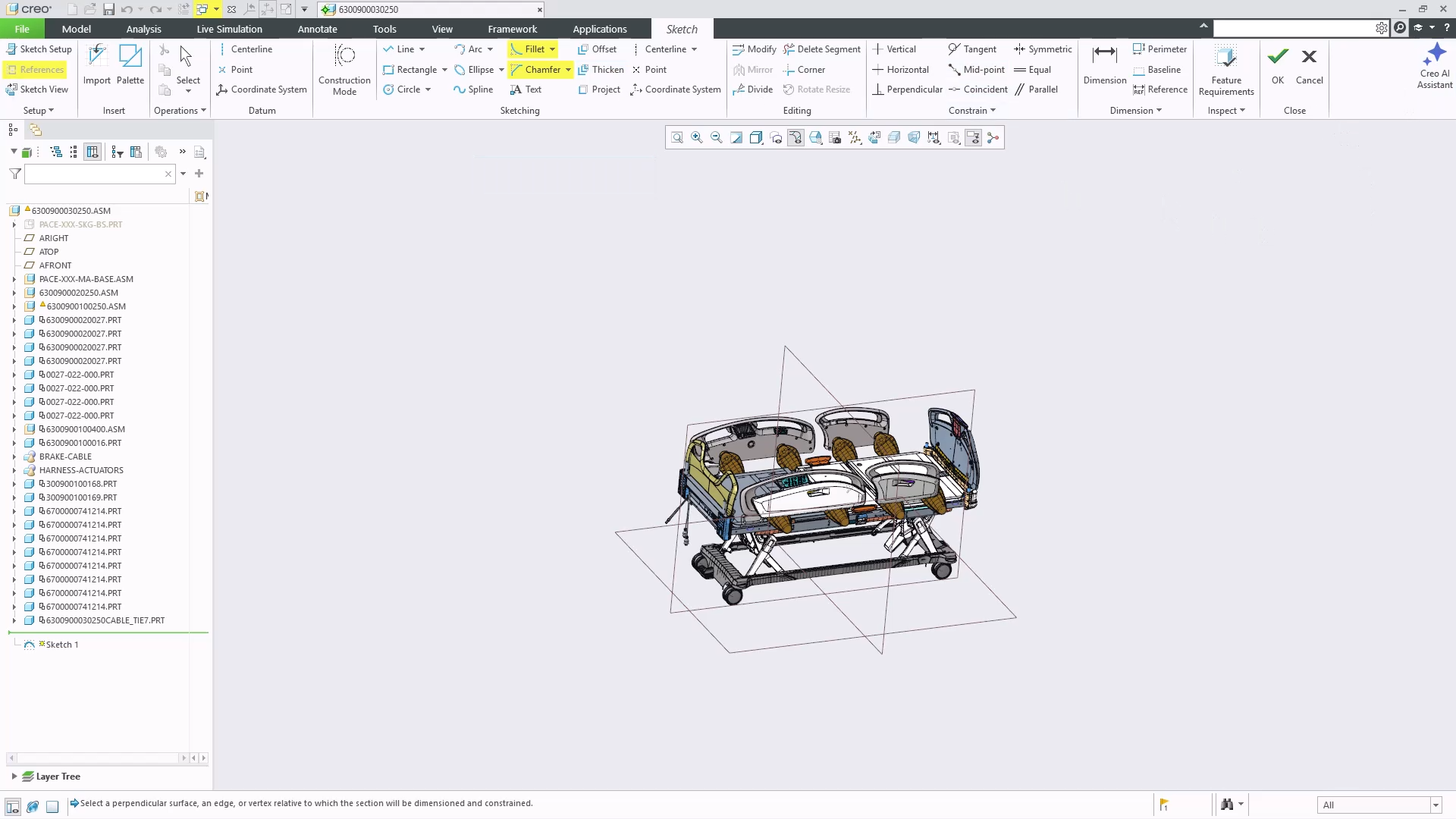This screenshot has width=1456, height=819.
Task: Apply the Tangent constraint
Action: coord(972,49)
